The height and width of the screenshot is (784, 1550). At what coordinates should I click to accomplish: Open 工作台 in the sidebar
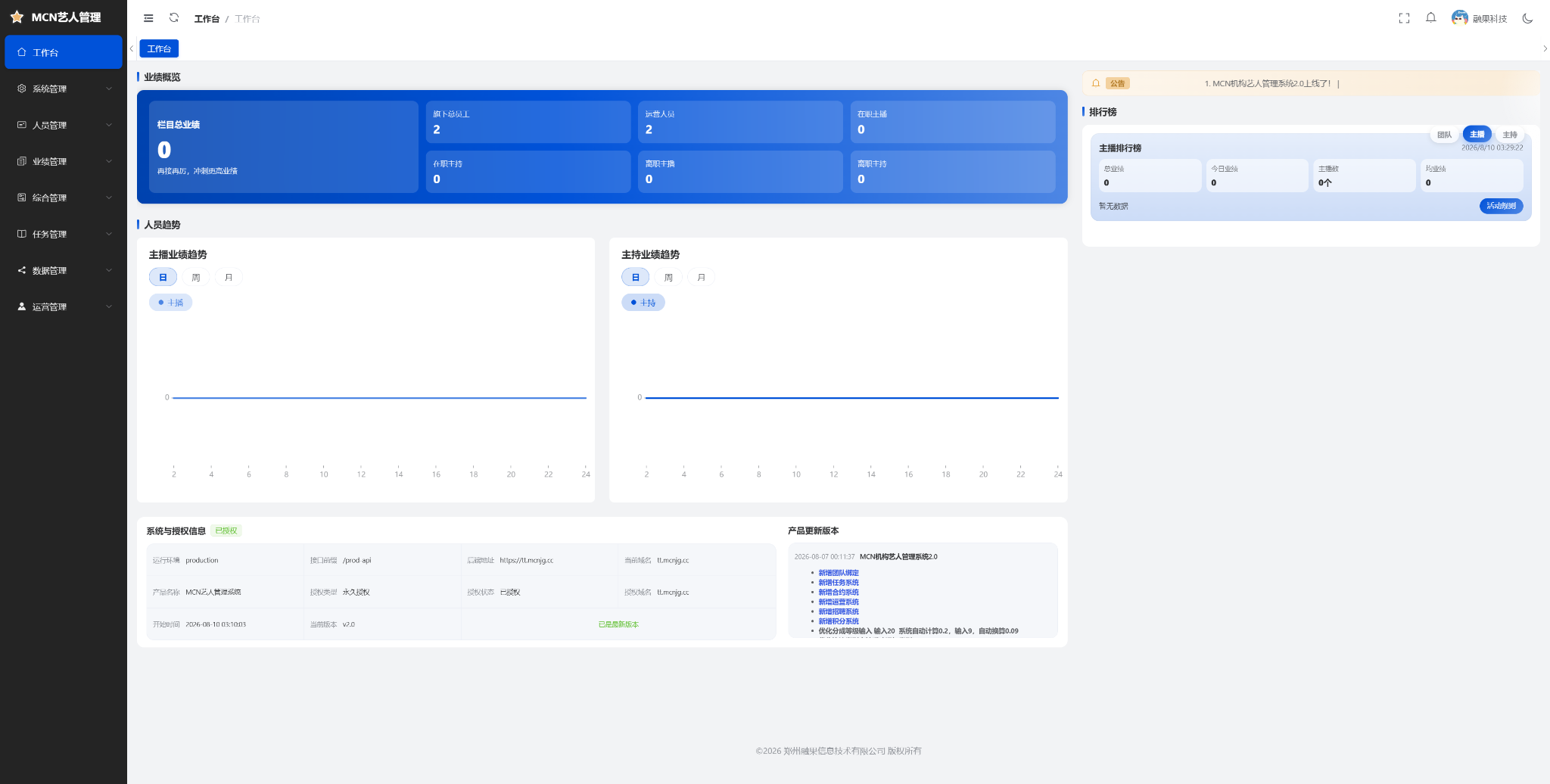click(x=64, y=52)
